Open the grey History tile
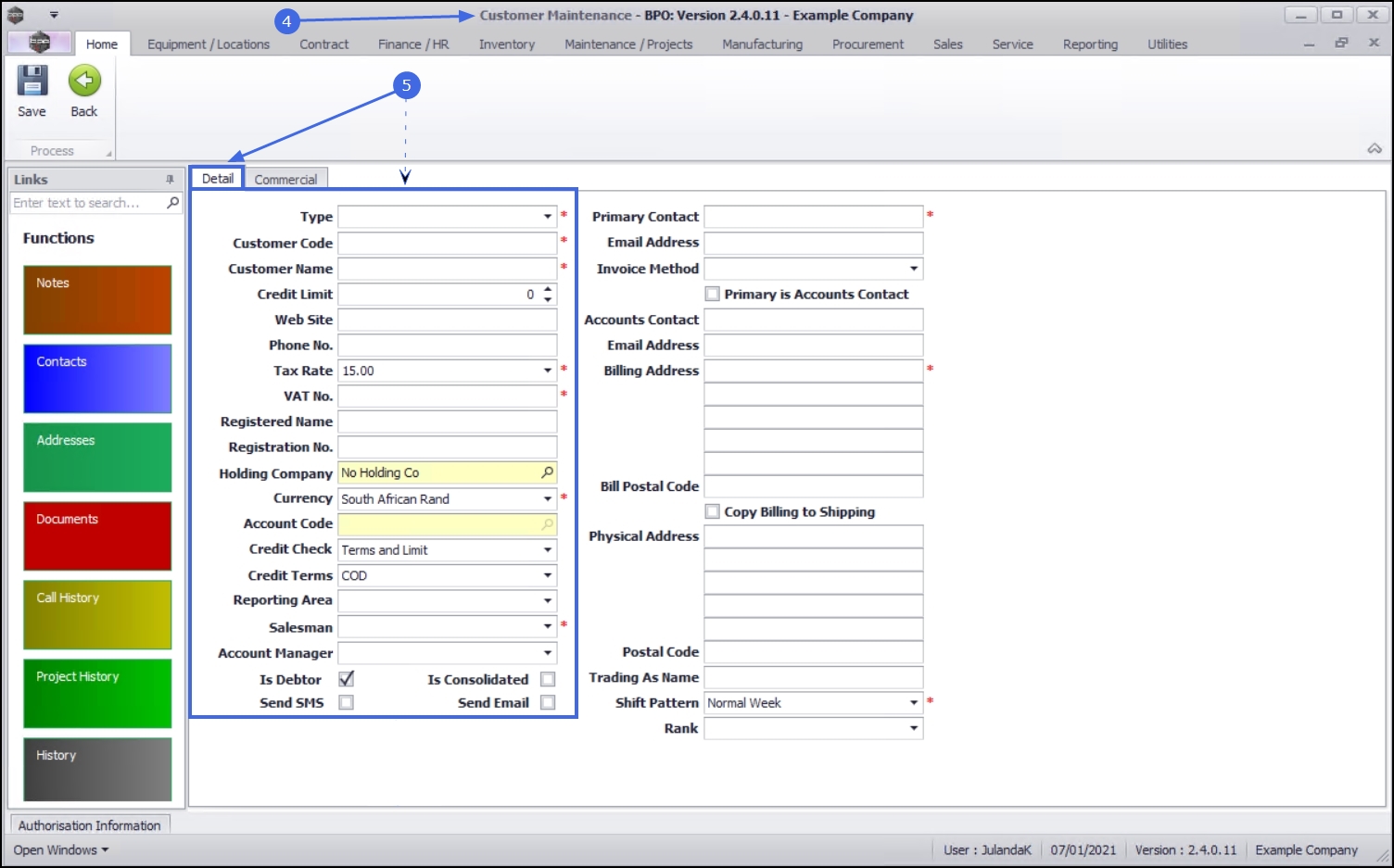The image size is (1394, 868). coord(97,770)
